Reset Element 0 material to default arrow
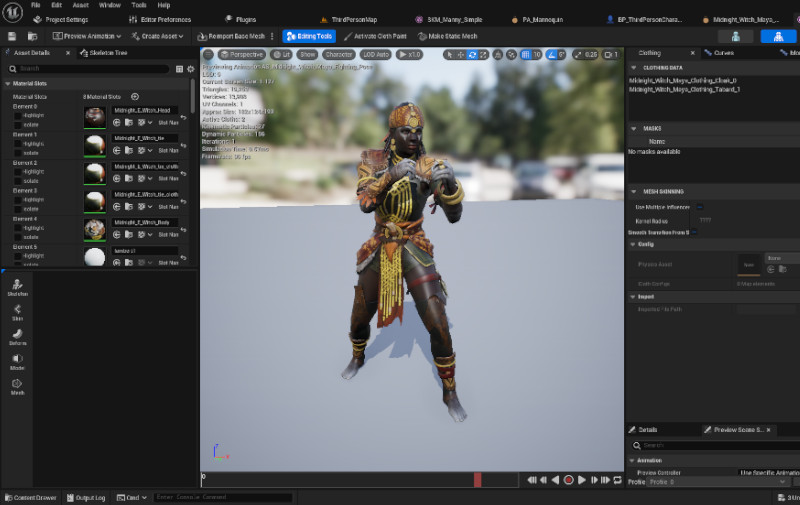800x505 pixels. tap(183, 118)
